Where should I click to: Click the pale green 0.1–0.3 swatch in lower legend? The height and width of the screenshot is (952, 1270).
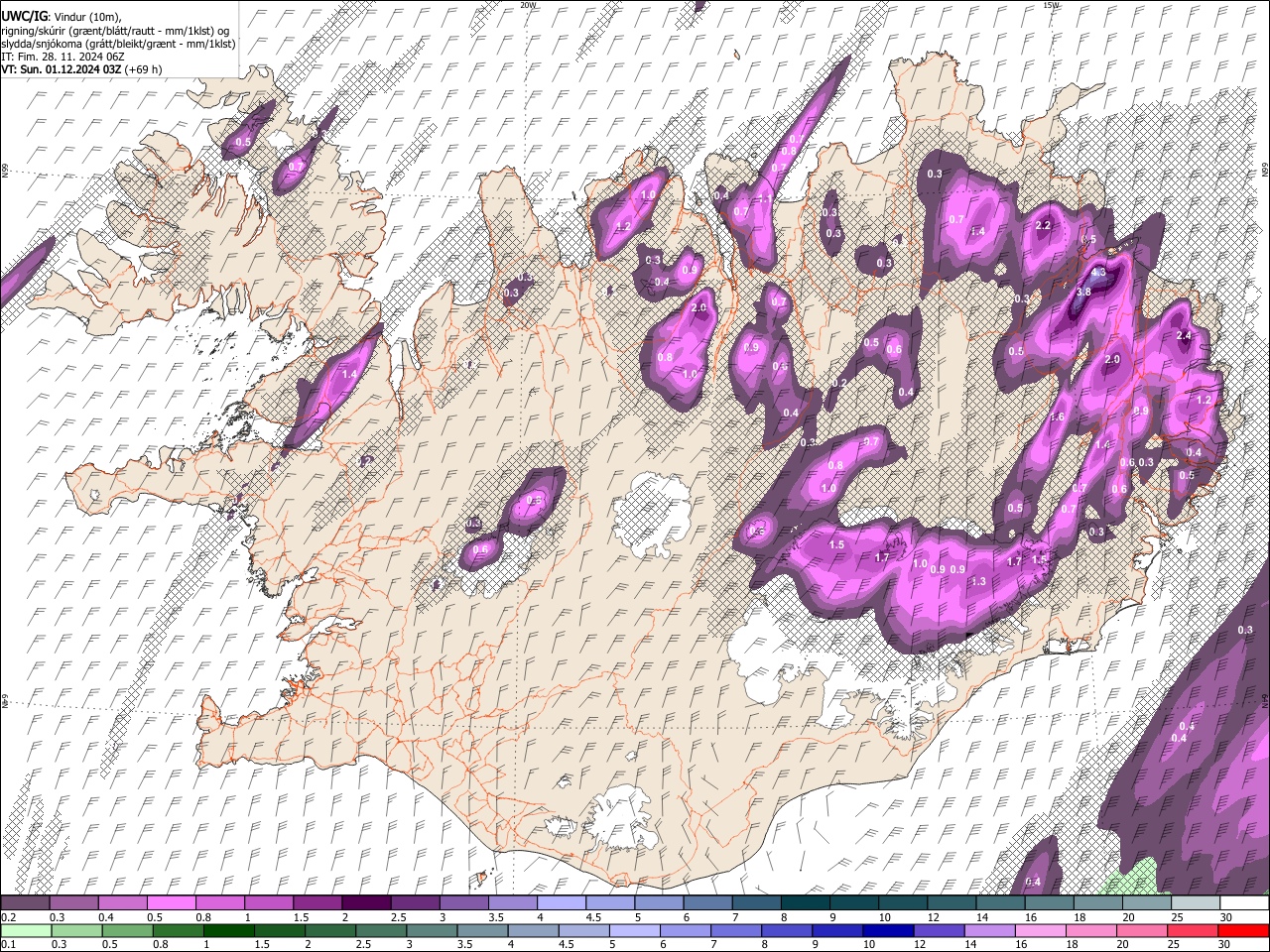click(25, 930)
